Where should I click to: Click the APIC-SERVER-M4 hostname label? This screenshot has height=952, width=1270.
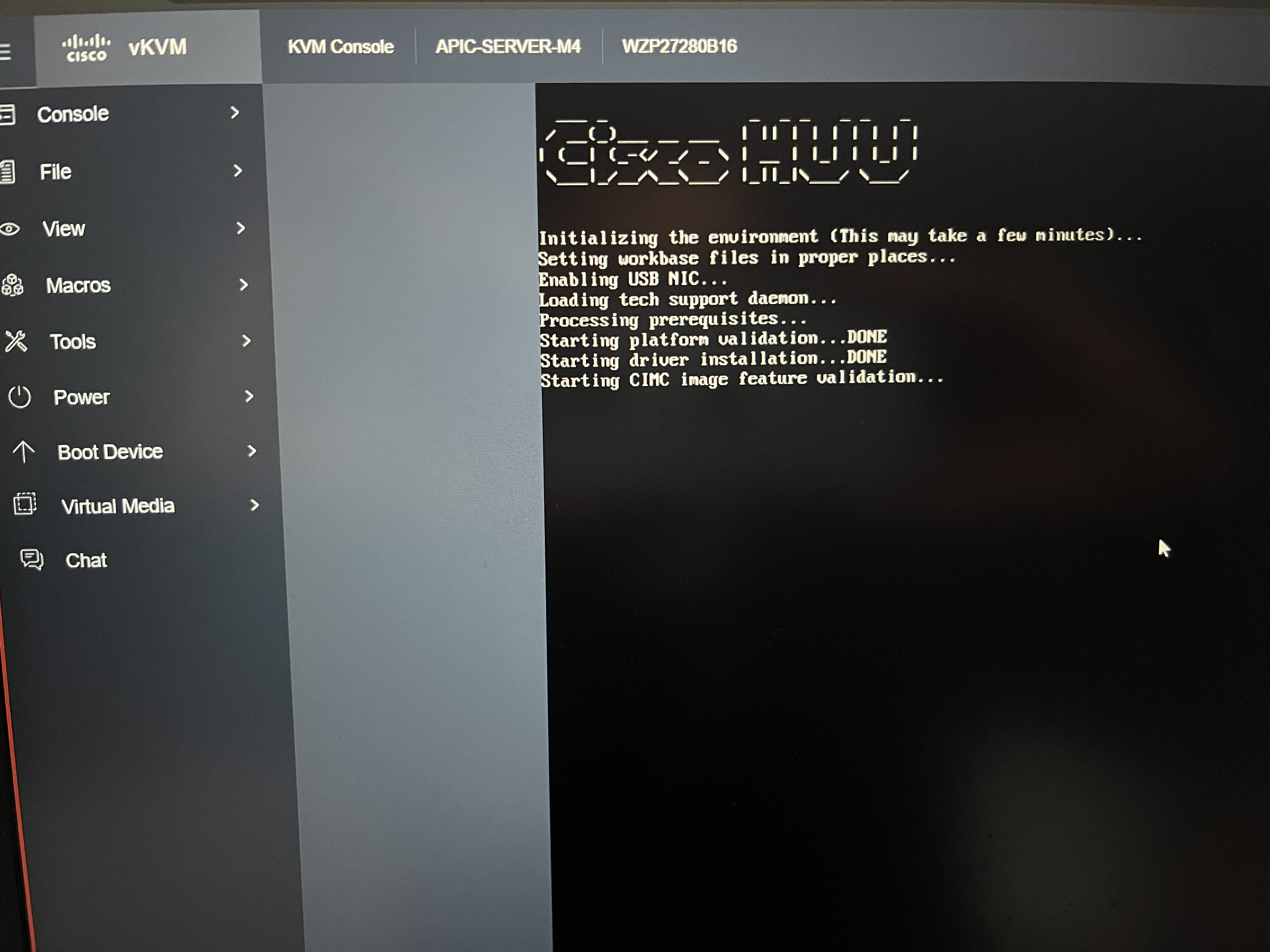[x=508, y=46]
